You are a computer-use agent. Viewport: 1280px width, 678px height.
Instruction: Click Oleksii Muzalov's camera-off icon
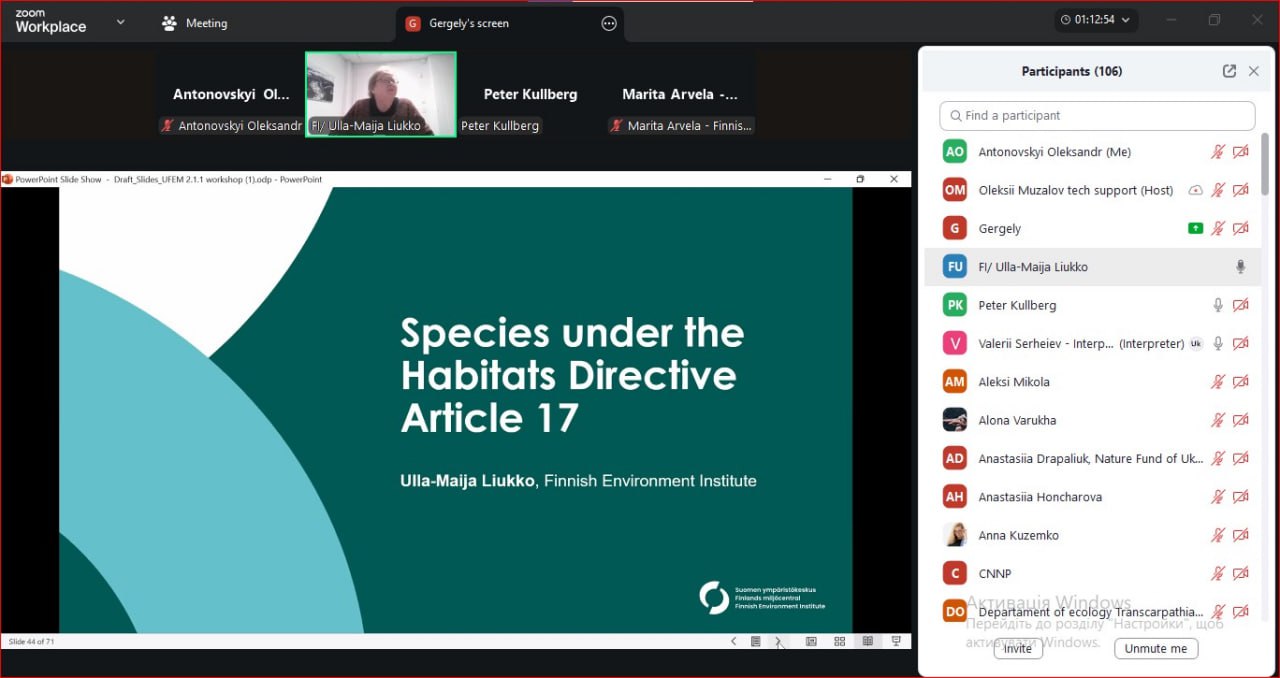pos(1241,190)
